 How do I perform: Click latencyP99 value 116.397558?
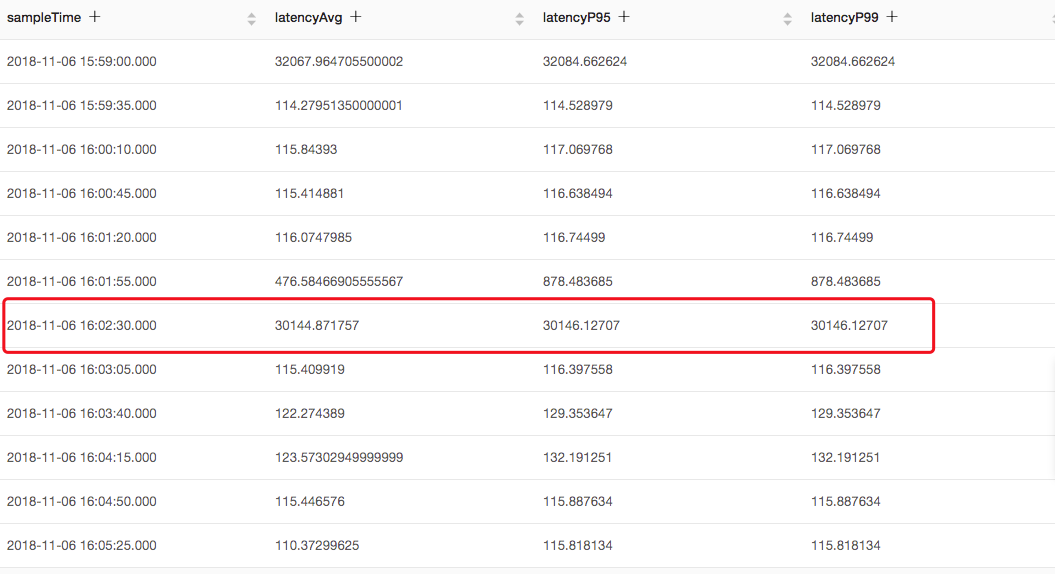(x=845, y=369)
